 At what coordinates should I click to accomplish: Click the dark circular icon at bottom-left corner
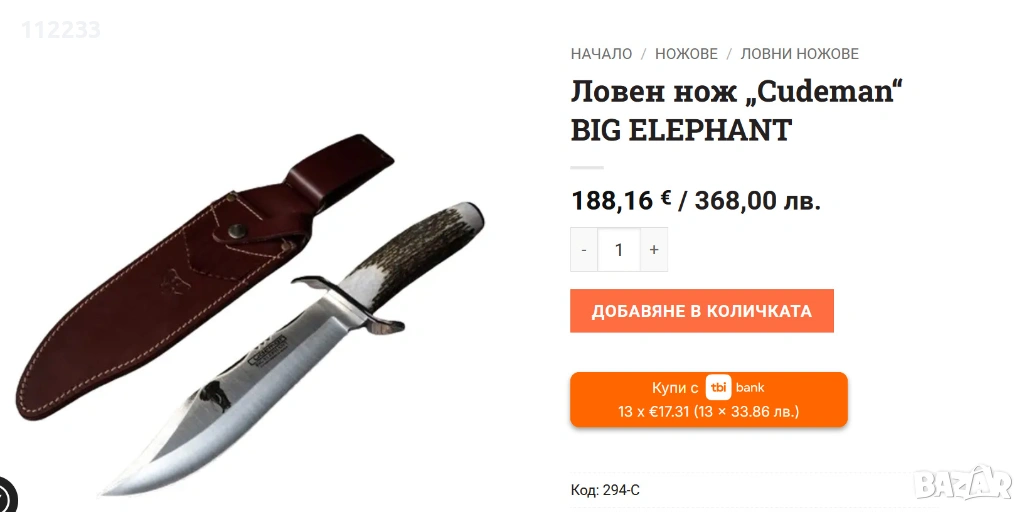click(7, 496)
